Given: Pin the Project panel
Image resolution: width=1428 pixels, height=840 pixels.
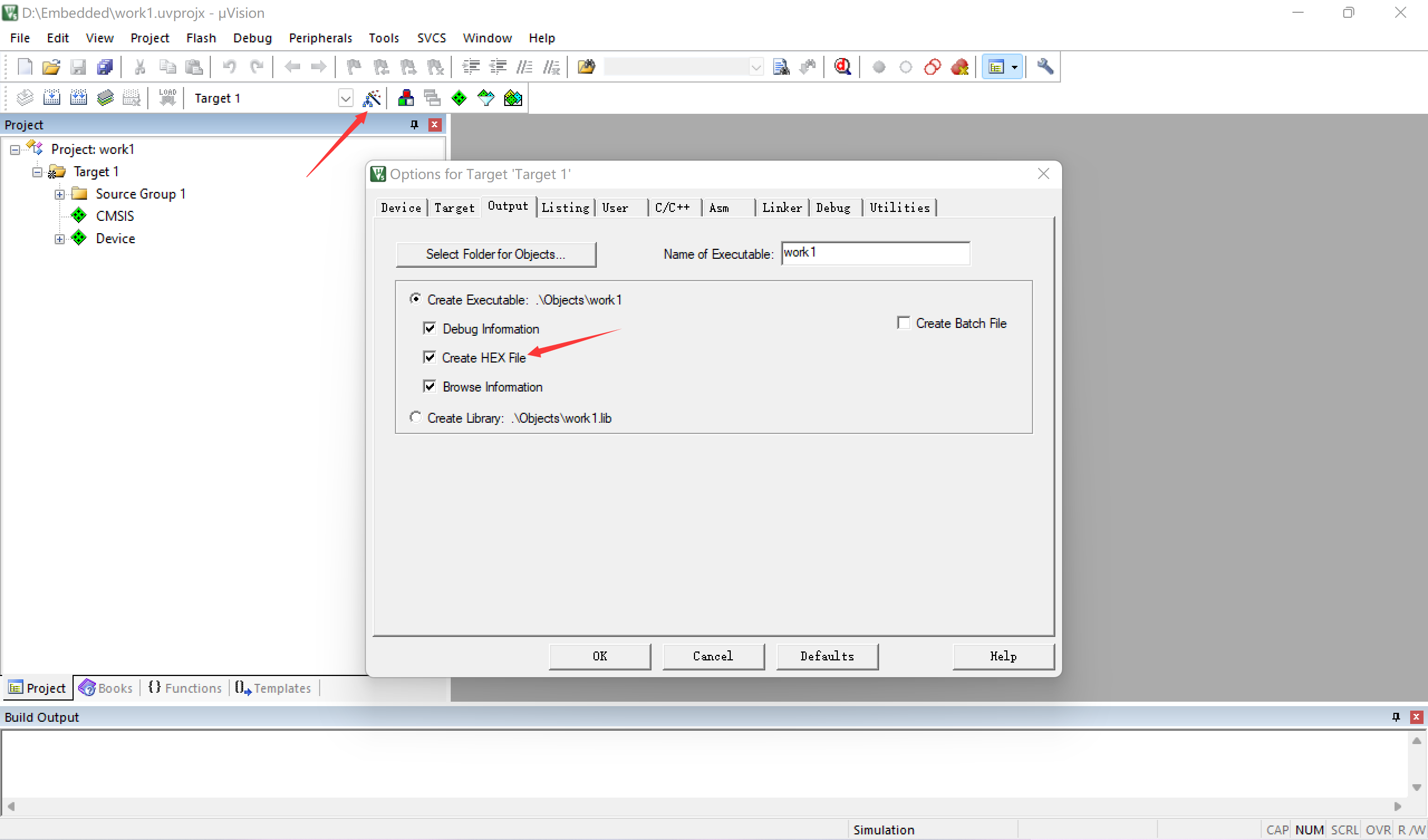Looking at the screenshot, I should (414, 125).
